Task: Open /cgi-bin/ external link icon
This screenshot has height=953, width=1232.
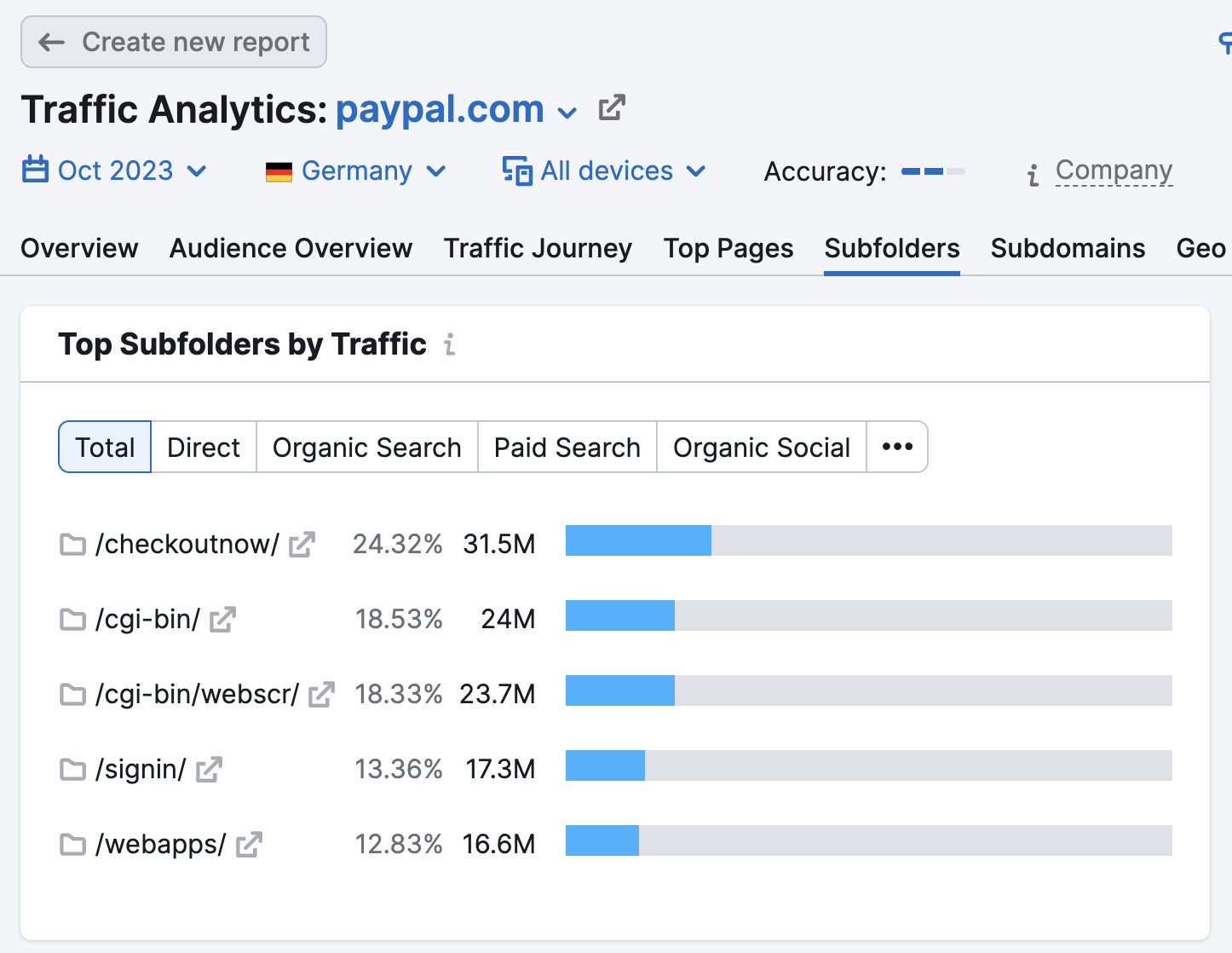Action: coord(222,620)
